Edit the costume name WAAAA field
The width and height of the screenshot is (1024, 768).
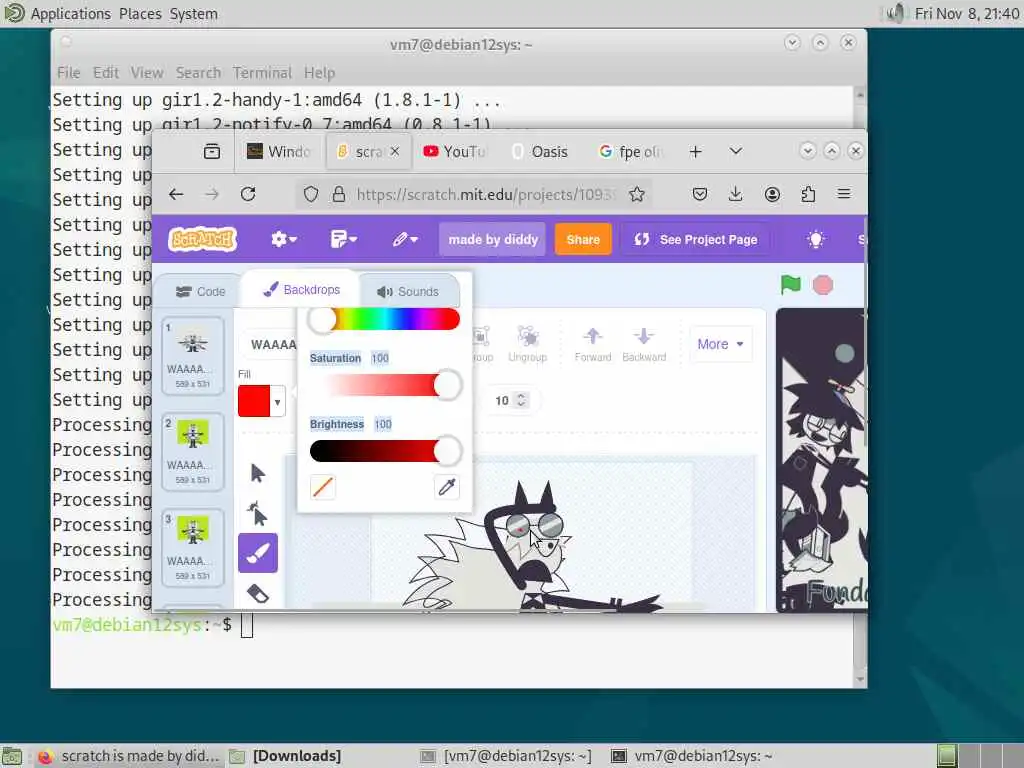pyautogui.click(x=268, y=344)
